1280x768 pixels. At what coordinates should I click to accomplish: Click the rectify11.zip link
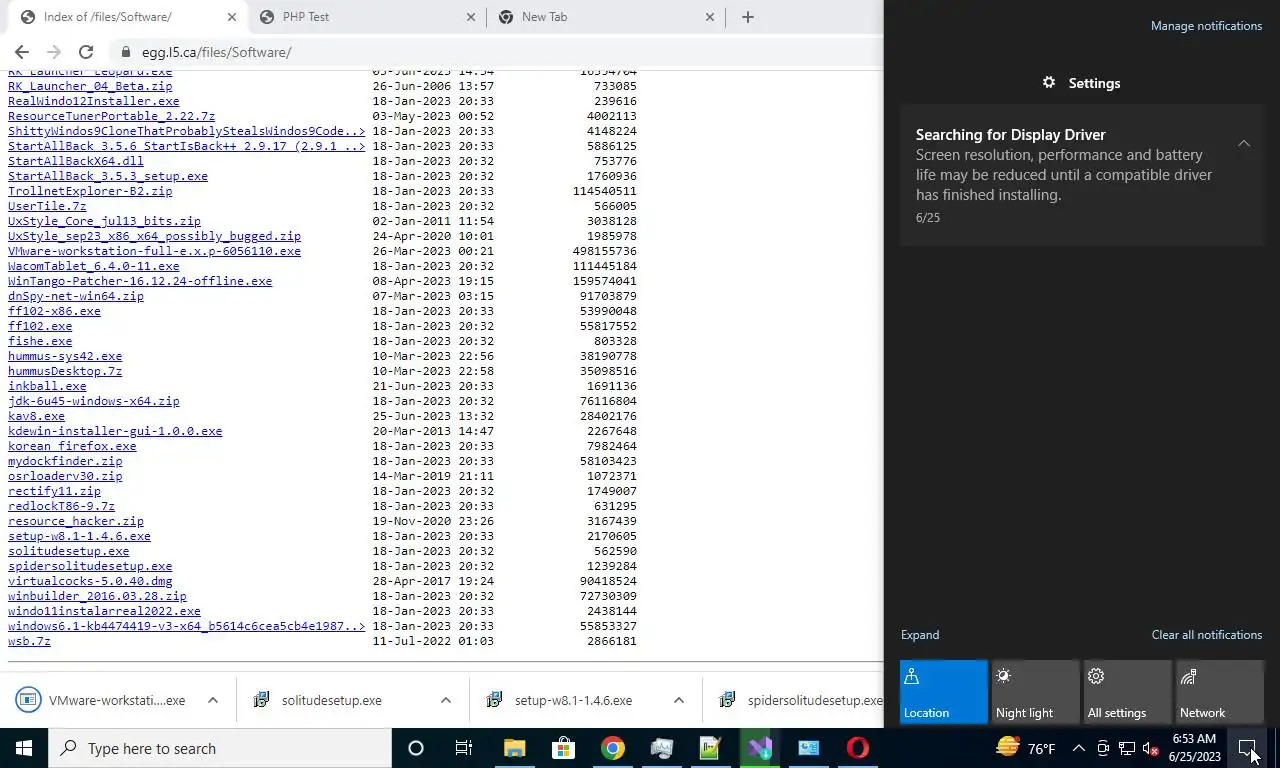point(54,491)
